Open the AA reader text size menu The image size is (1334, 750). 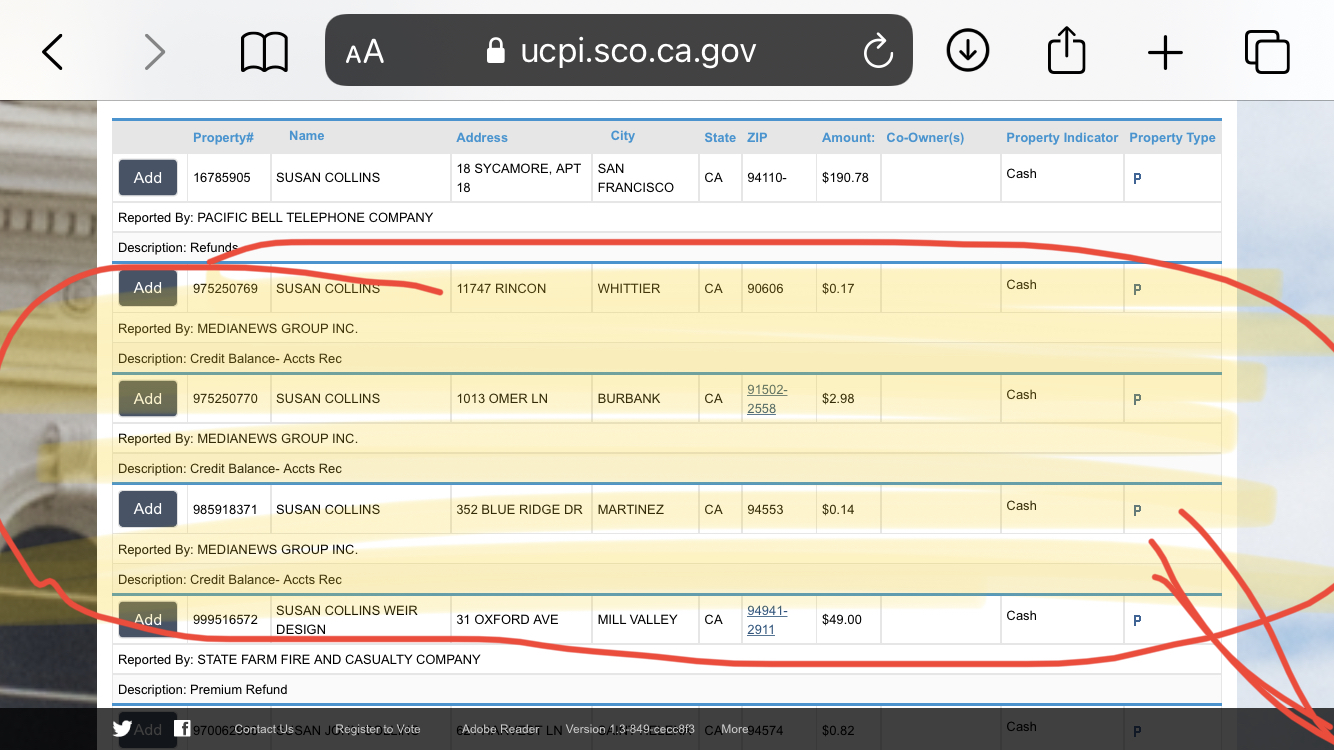click(365, 52)
